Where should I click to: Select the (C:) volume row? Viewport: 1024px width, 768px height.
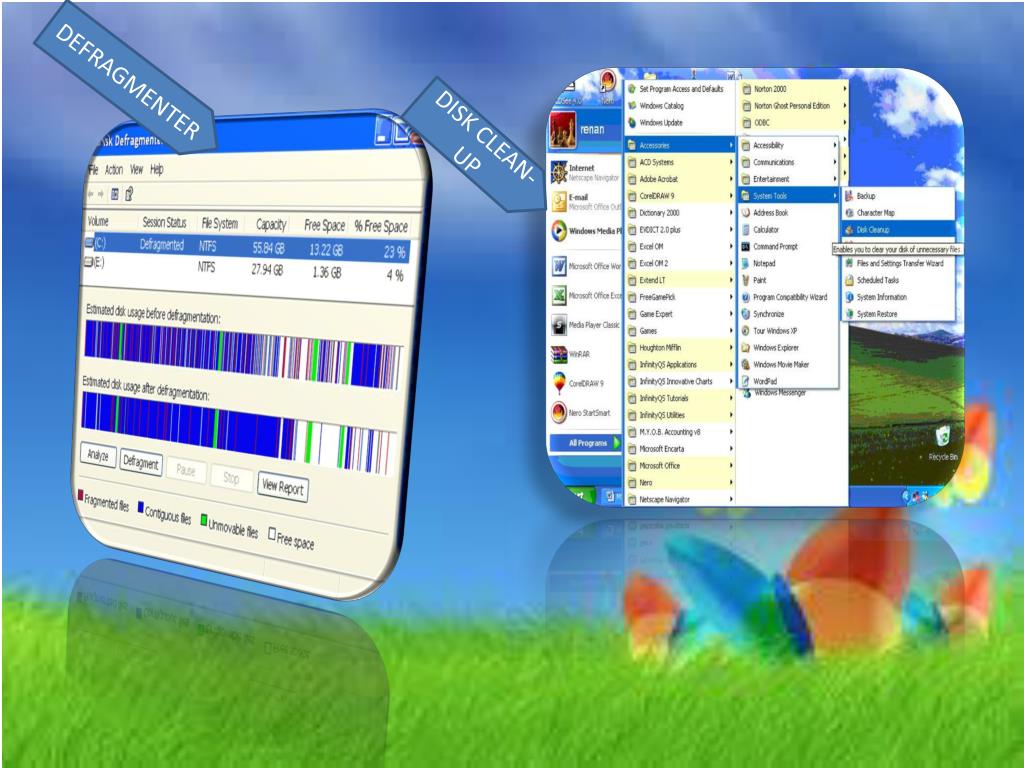248,247
